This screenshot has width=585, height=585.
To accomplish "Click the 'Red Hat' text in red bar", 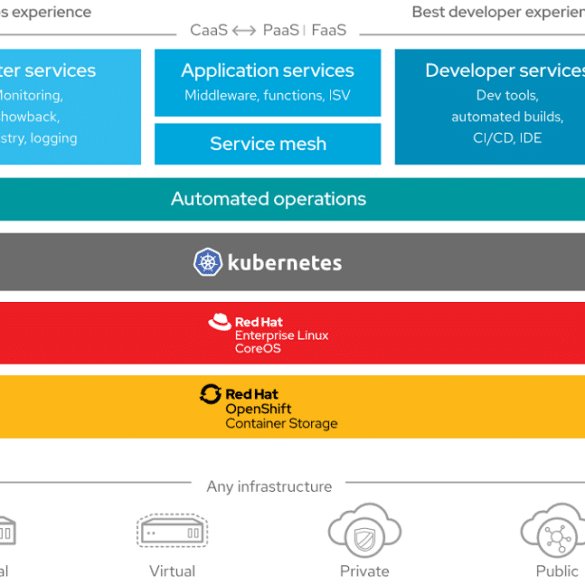I will [259, 322].
